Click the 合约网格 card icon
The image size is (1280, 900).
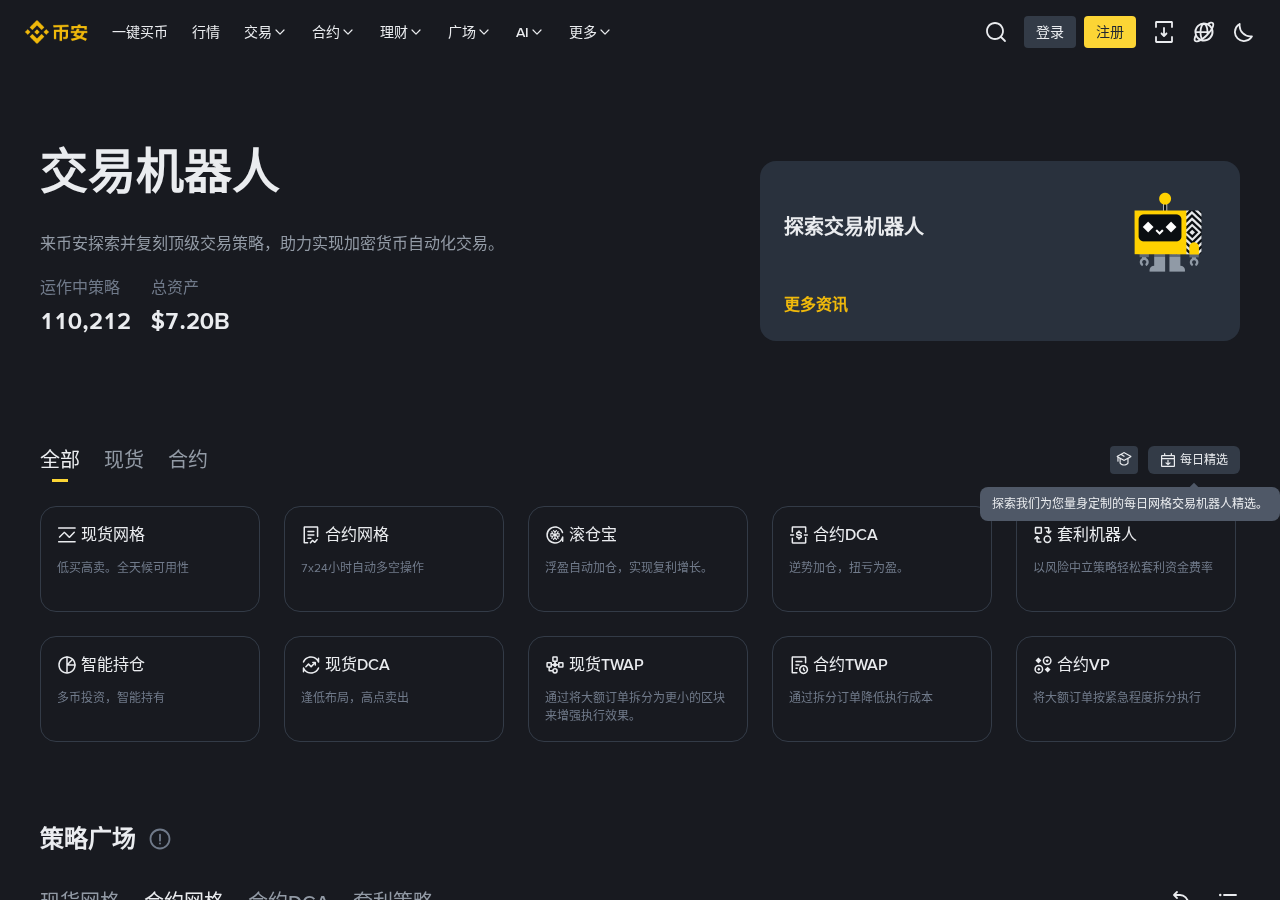[311, 535]
